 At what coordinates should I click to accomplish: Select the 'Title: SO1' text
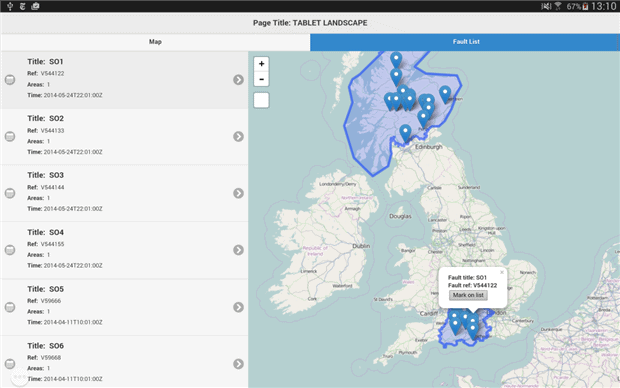point(45,62)
